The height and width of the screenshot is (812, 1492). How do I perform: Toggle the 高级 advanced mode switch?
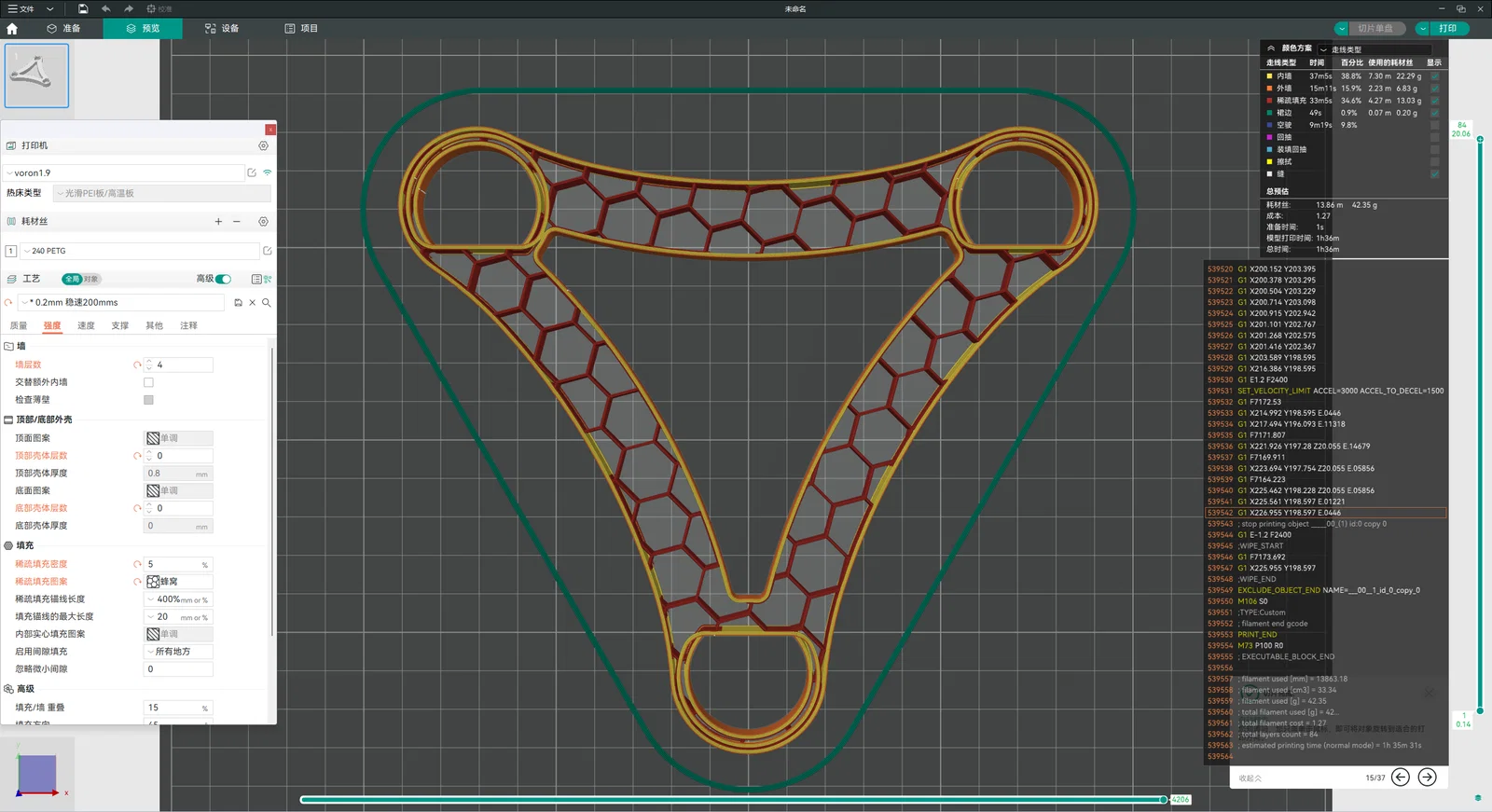224,279
